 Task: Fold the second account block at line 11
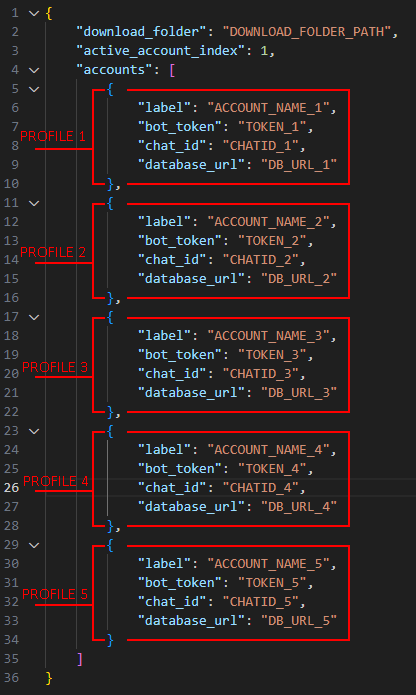tap(34, 203)
